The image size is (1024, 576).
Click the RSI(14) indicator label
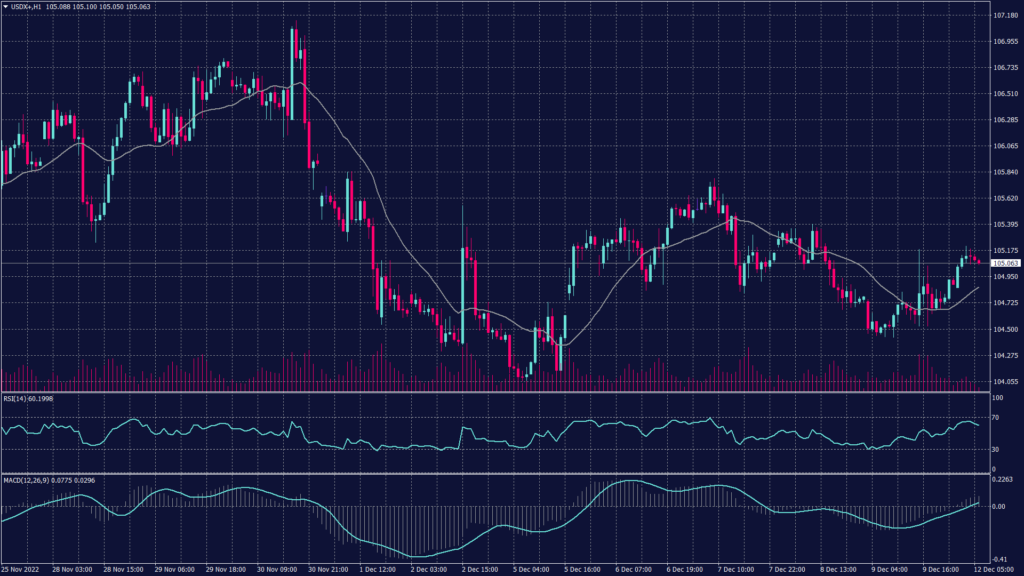pyautogui.click(x=18, y=400)
